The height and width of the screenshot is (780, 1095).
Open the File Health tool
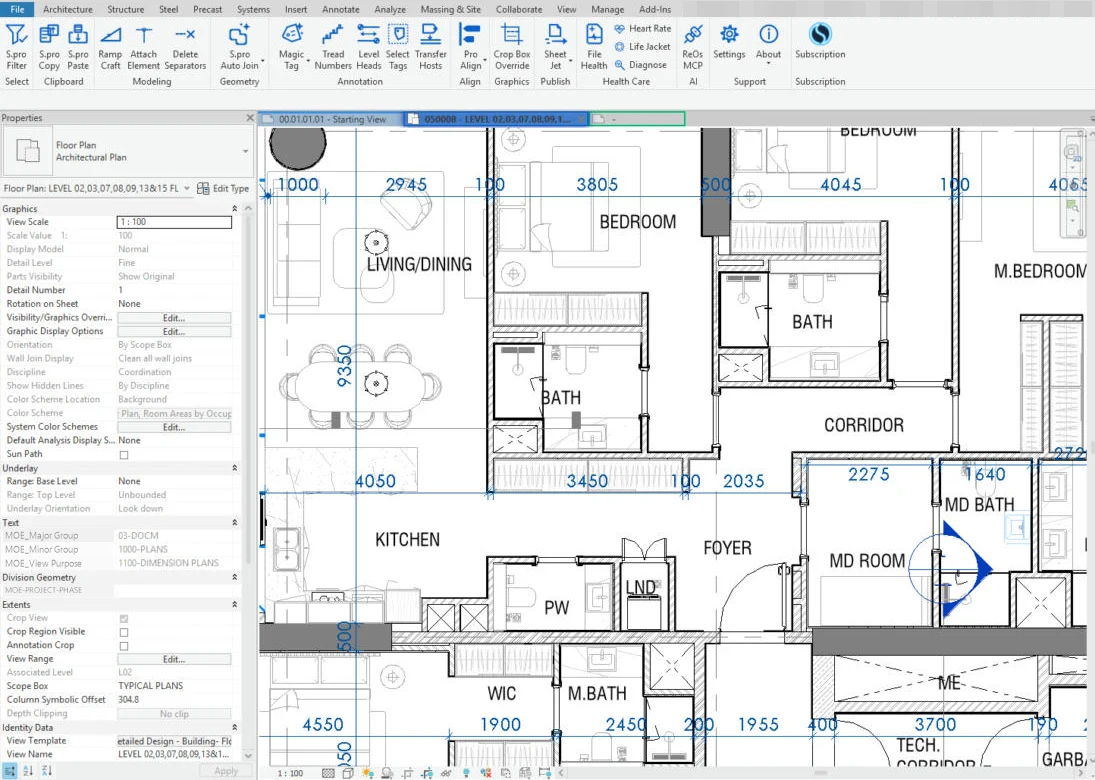(594, 47)
